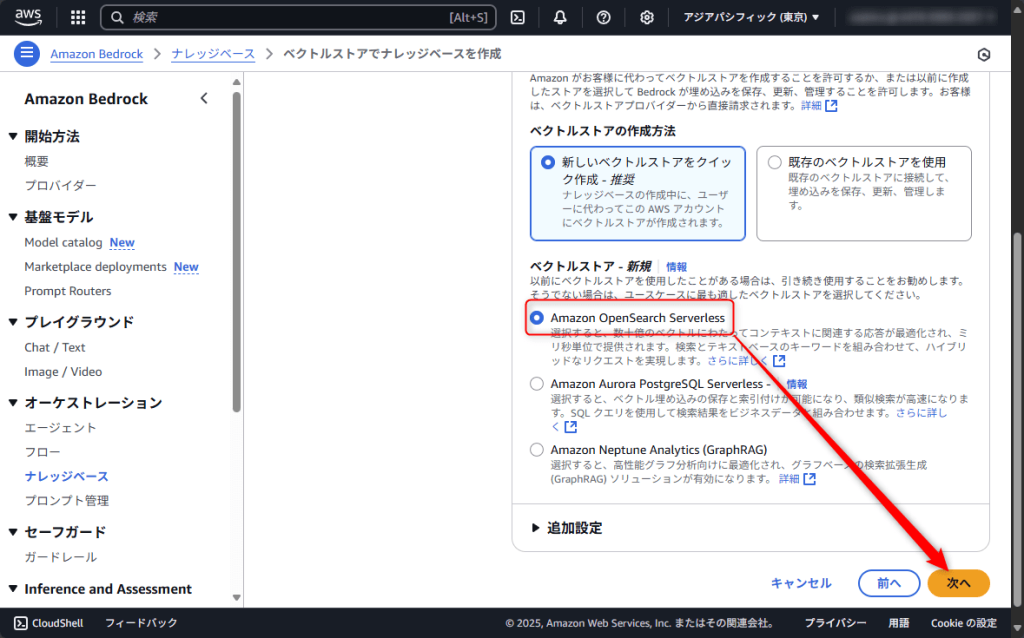Select Amazon Aurora PostgreSQL Serverless radio button
The height and width of the screenshot is (638, 1024).
coord(537,384)
